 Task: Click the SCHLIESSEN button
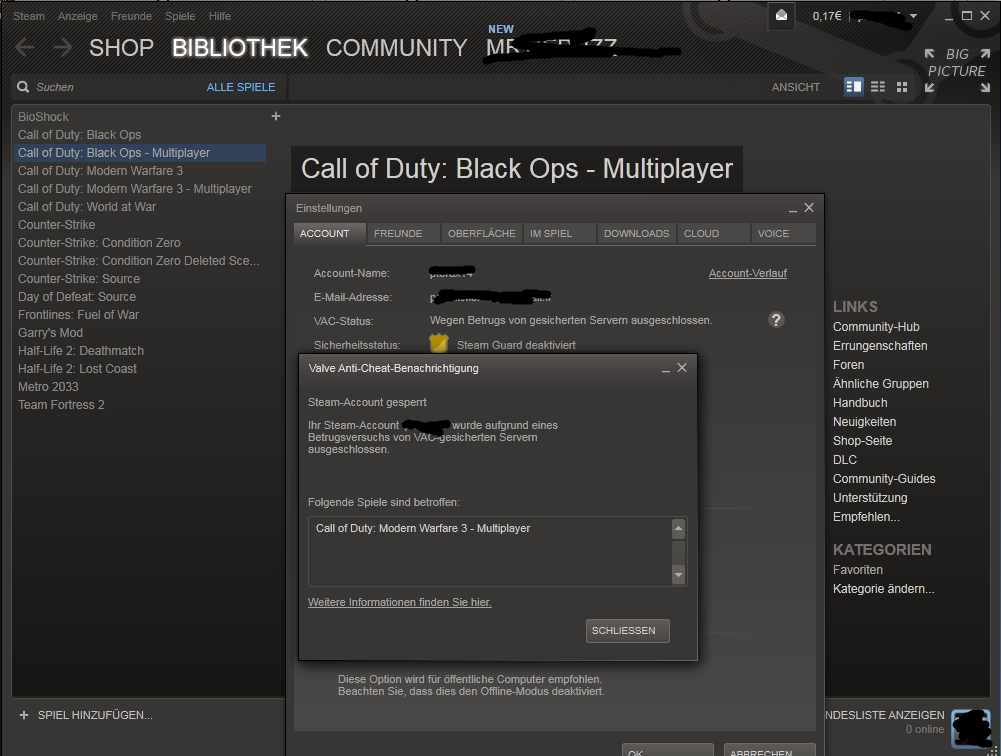(x=628, y=631)
